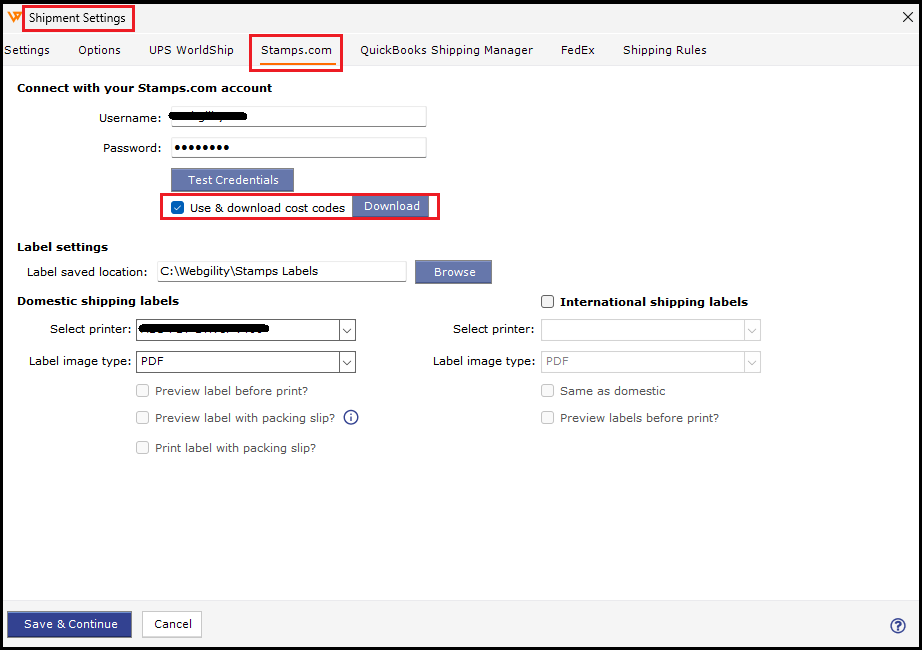
Task: Select the Stamps.com tab
Action: 296,50
